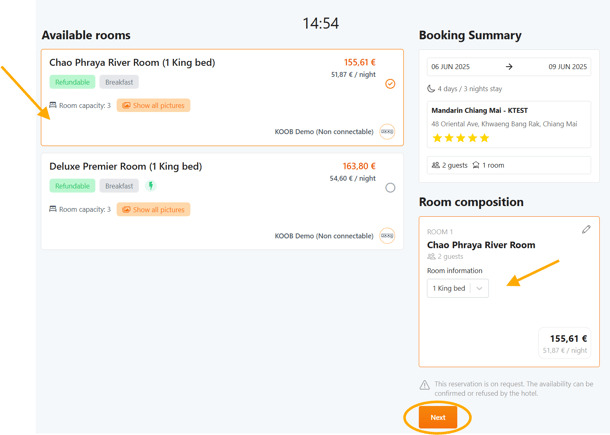Click bed icon beside Chao Phraya room capacity
Viewport: 610px width, 435px height.
tap(53, 105)
